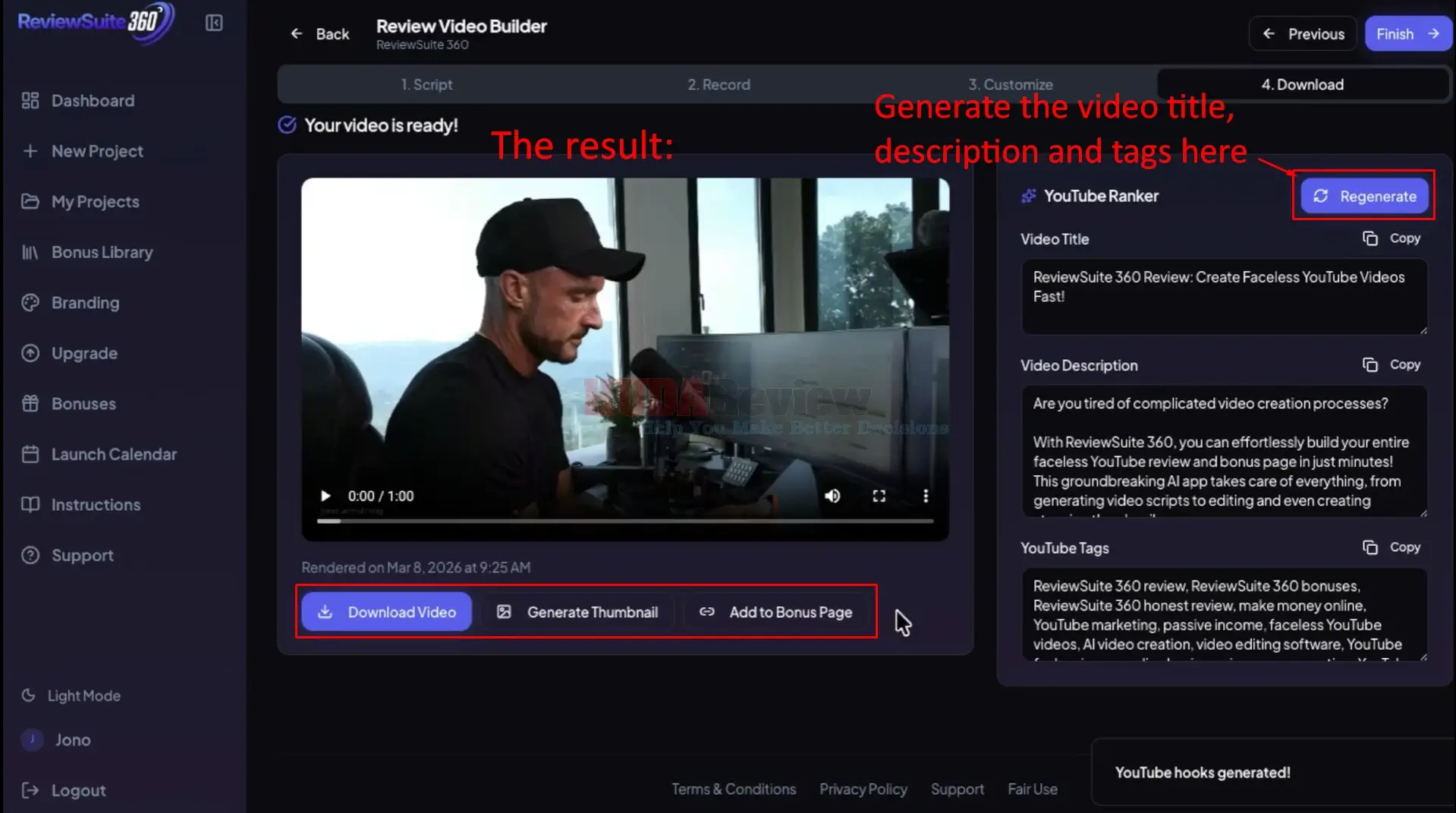Collapse the left sidebar
The width and height of the screenshot is (1456, 813).
(x=213, y=23)
